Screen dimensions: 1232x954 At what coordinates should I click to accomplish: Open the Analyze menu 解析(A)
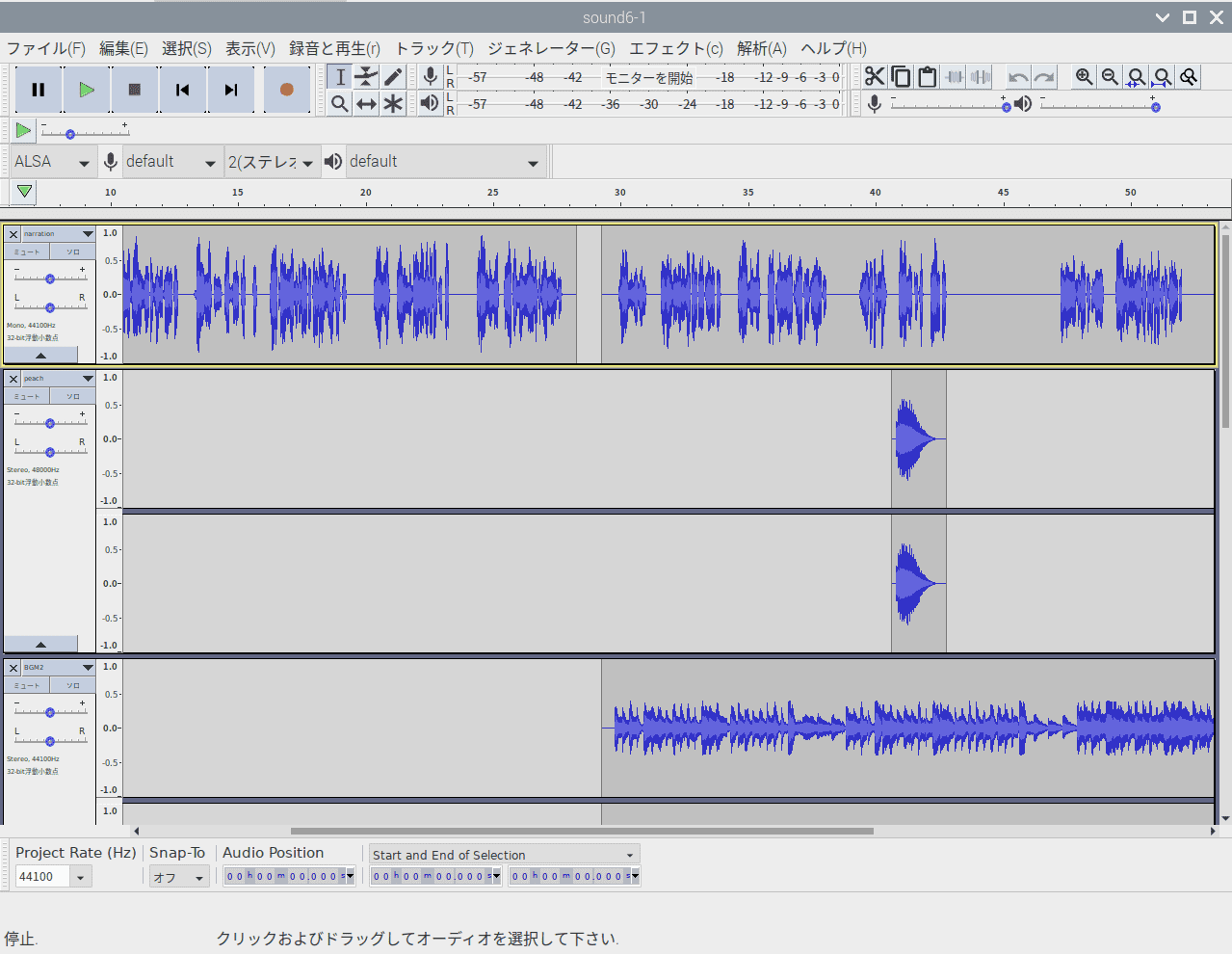[x=762, y=48]
